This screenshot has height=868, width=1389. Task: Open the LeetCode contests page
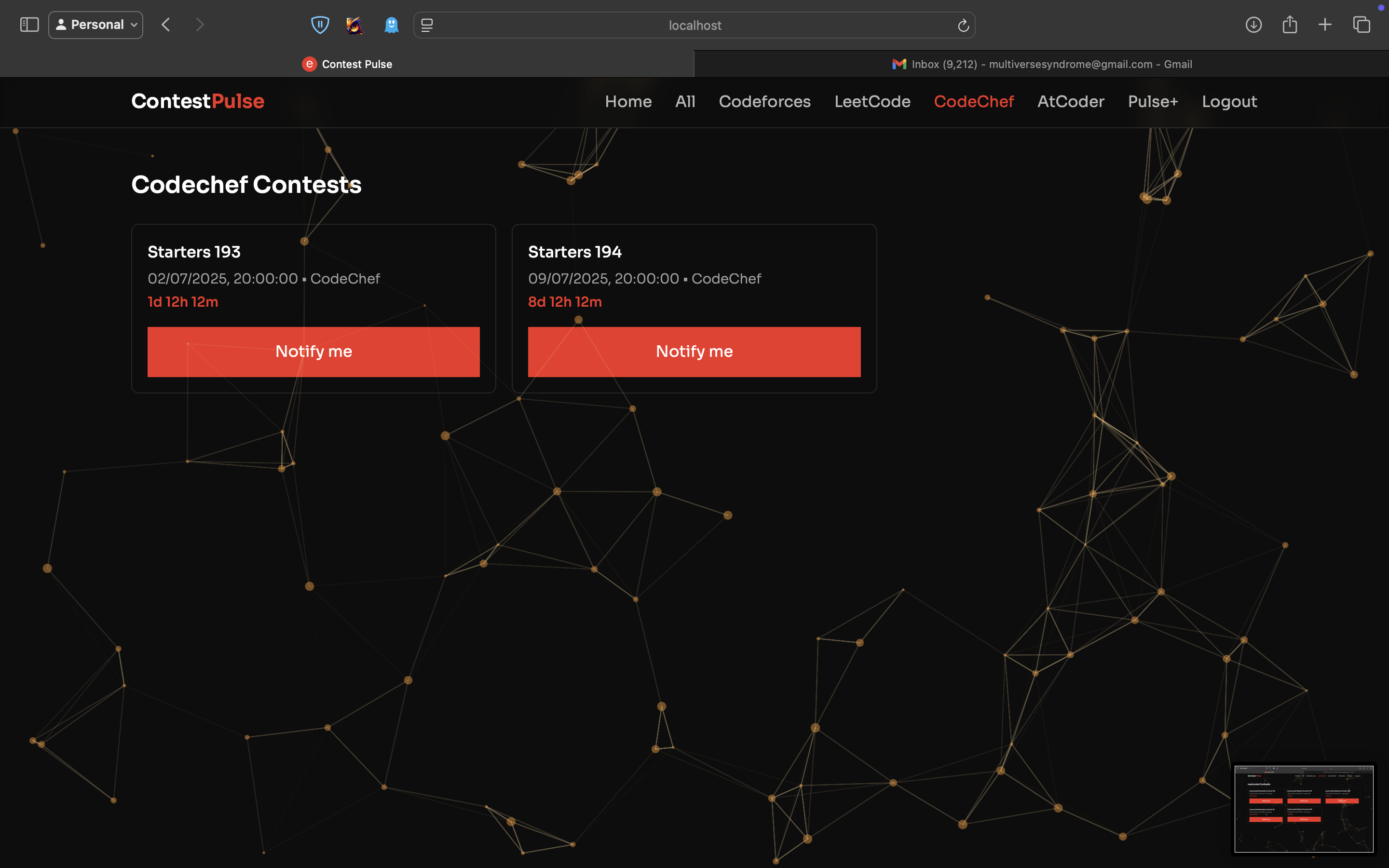(872, 102)
